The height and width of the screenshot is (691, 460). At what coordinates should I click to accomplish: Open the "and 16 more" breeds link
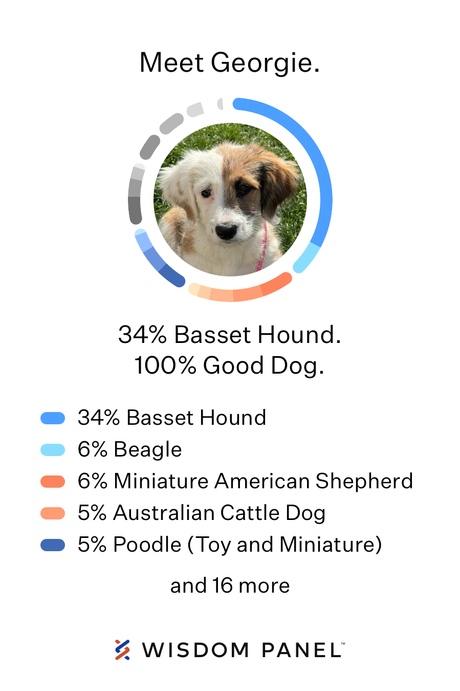point(230,586)
